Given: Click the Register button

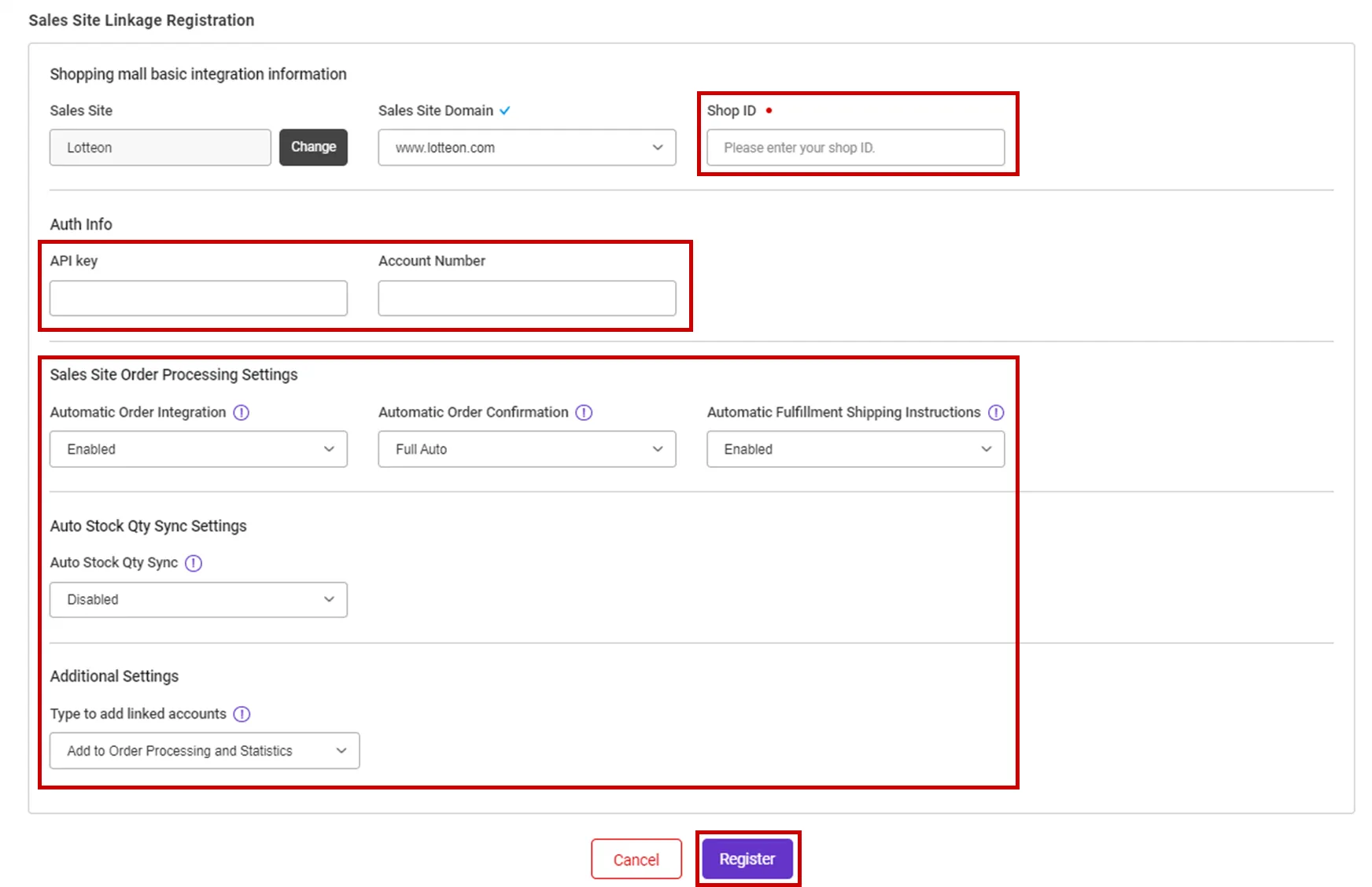Looking at the screenshot, I should [747, 859].
